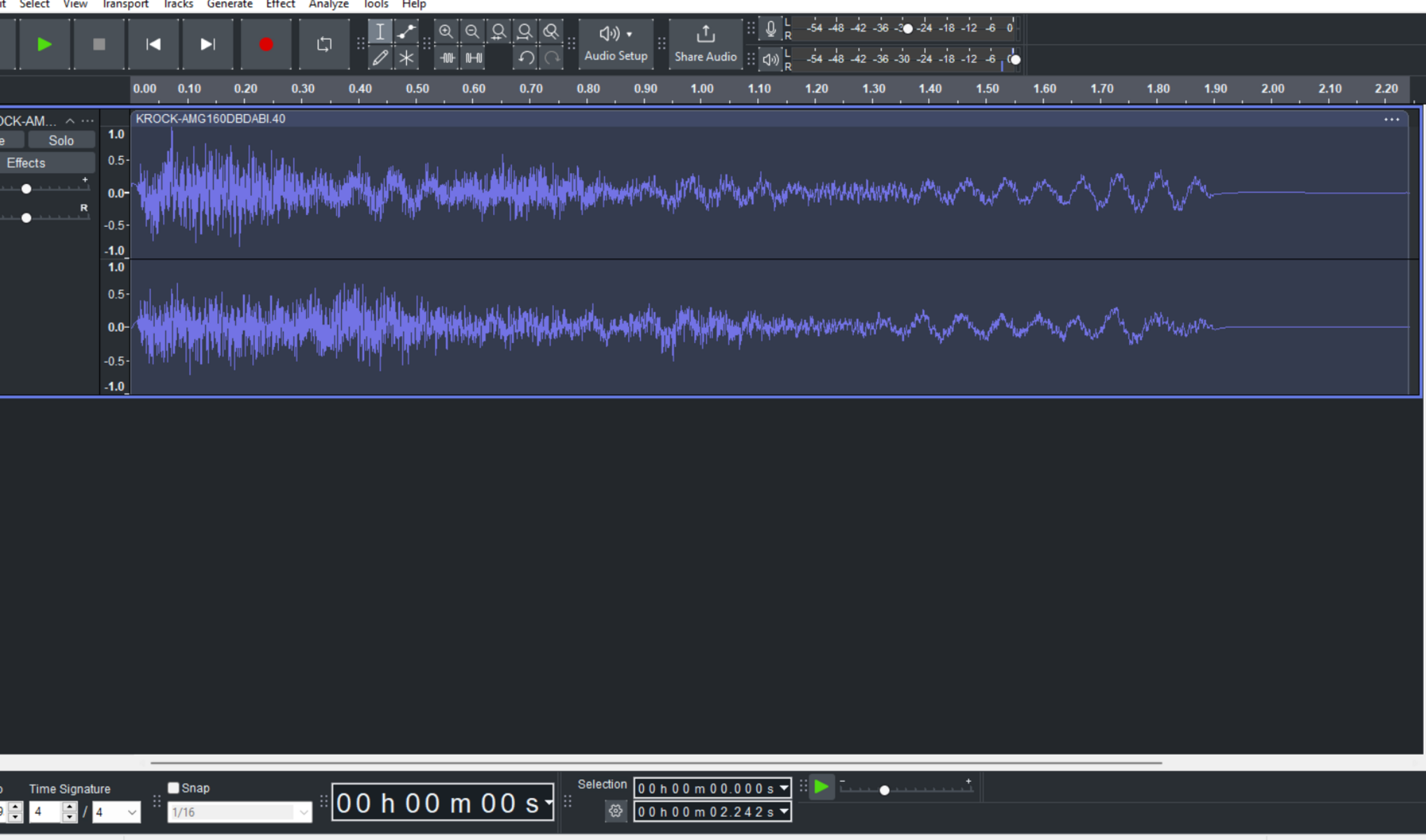This screenshot has height=840, width=1426.
Task: Open the Tracks menu
Action: (178, 5)
